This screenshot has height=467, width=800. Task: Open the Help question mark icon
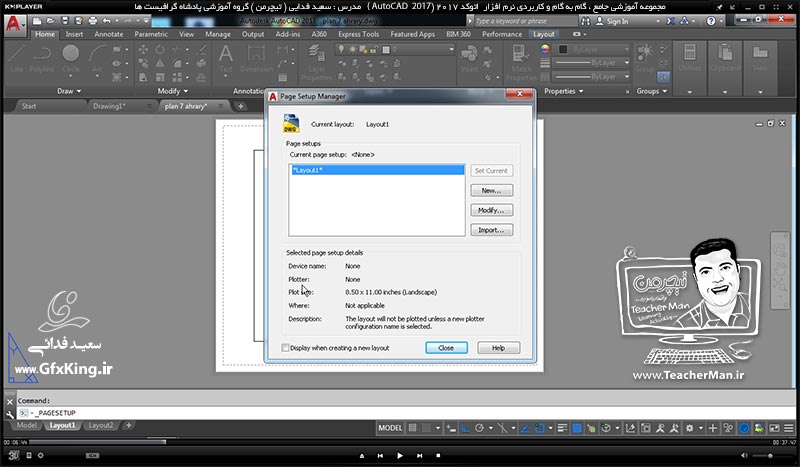click(711, 21)
